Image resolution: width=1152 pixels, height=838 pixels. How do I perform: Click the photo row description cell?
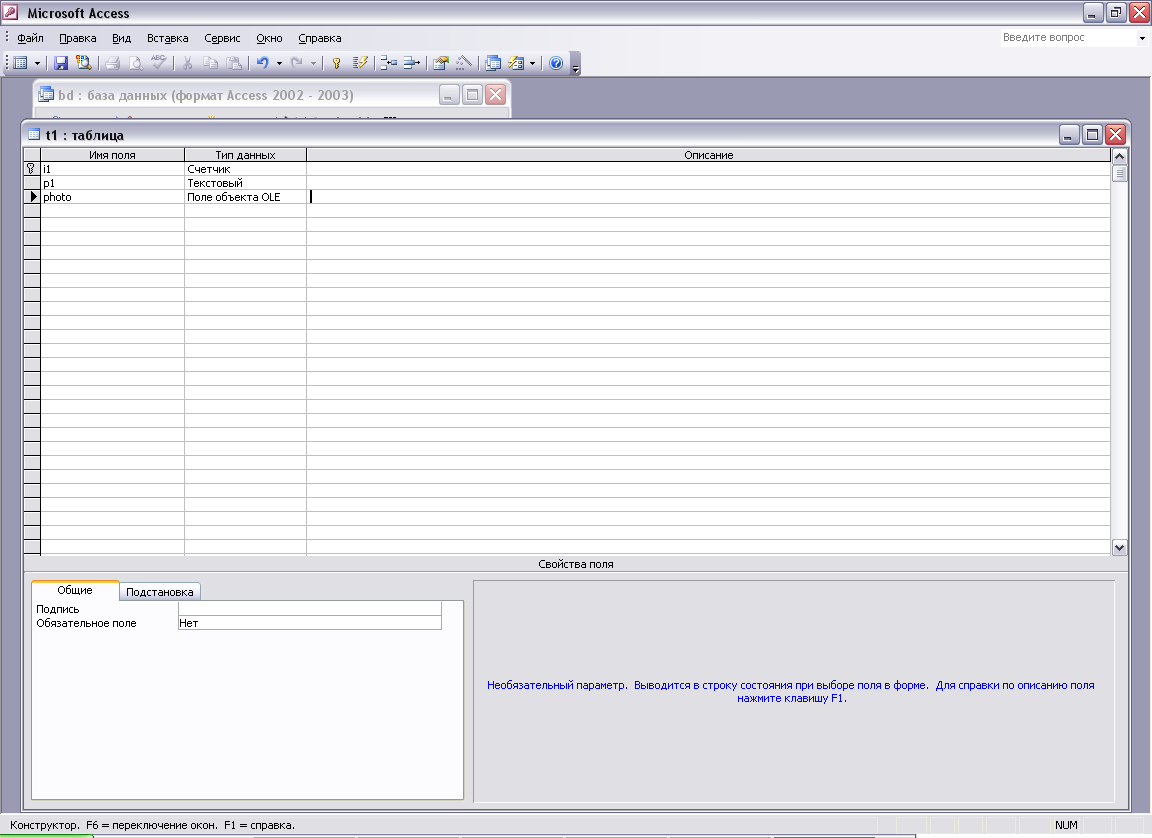(708, 197)
